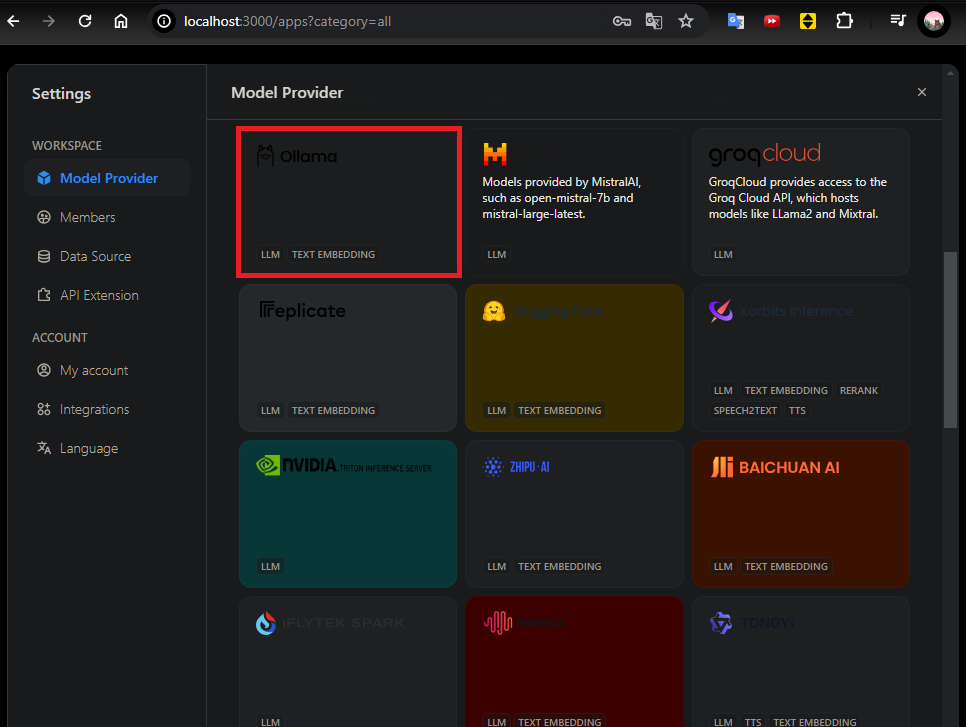
Task: Select the Ollama provider card
Action: pos(348,202)
